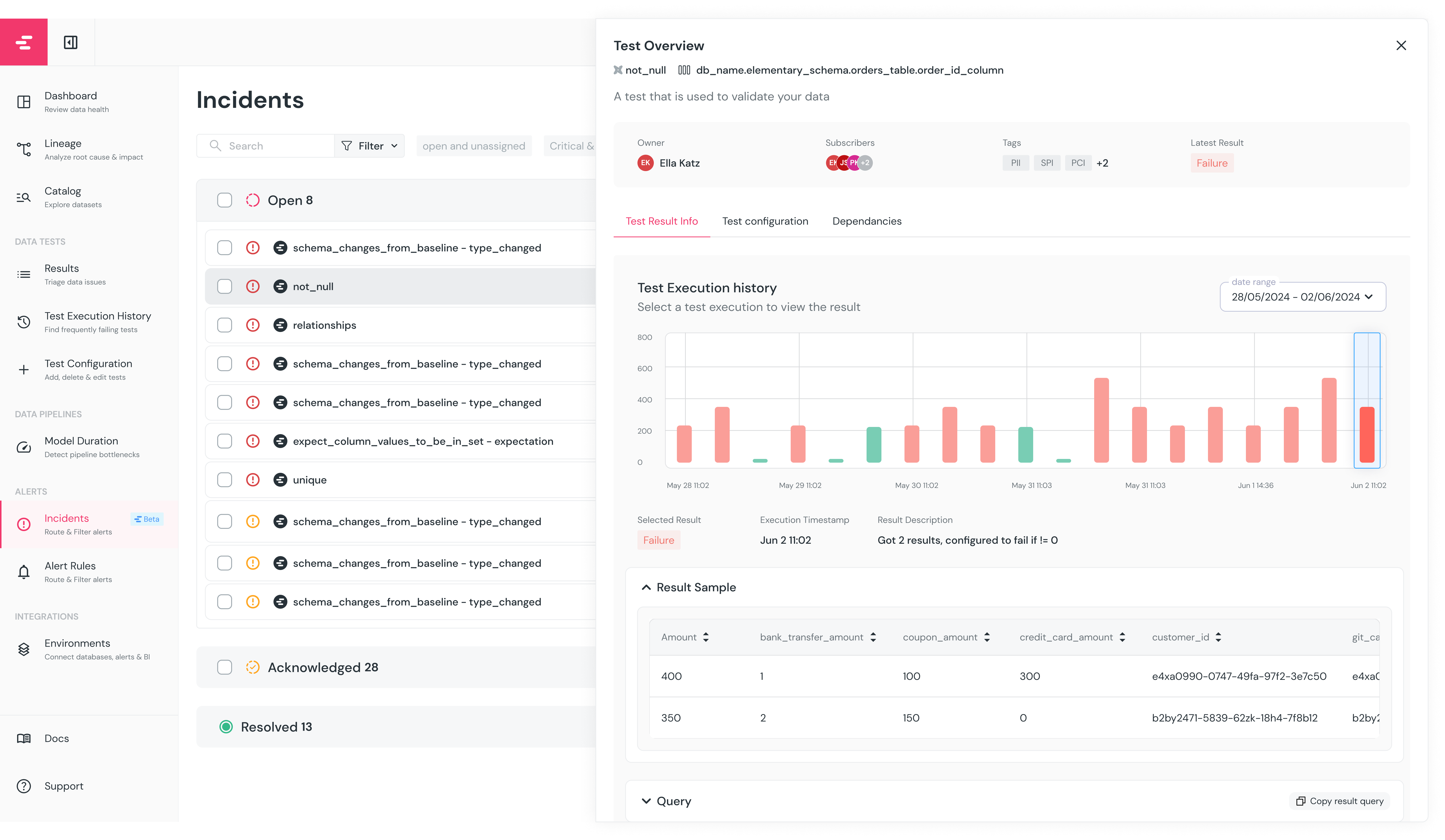This screenshot has height=840, width=1445.
Task: Sort by bank_transfer_amount column
Action: pos(873,637)
